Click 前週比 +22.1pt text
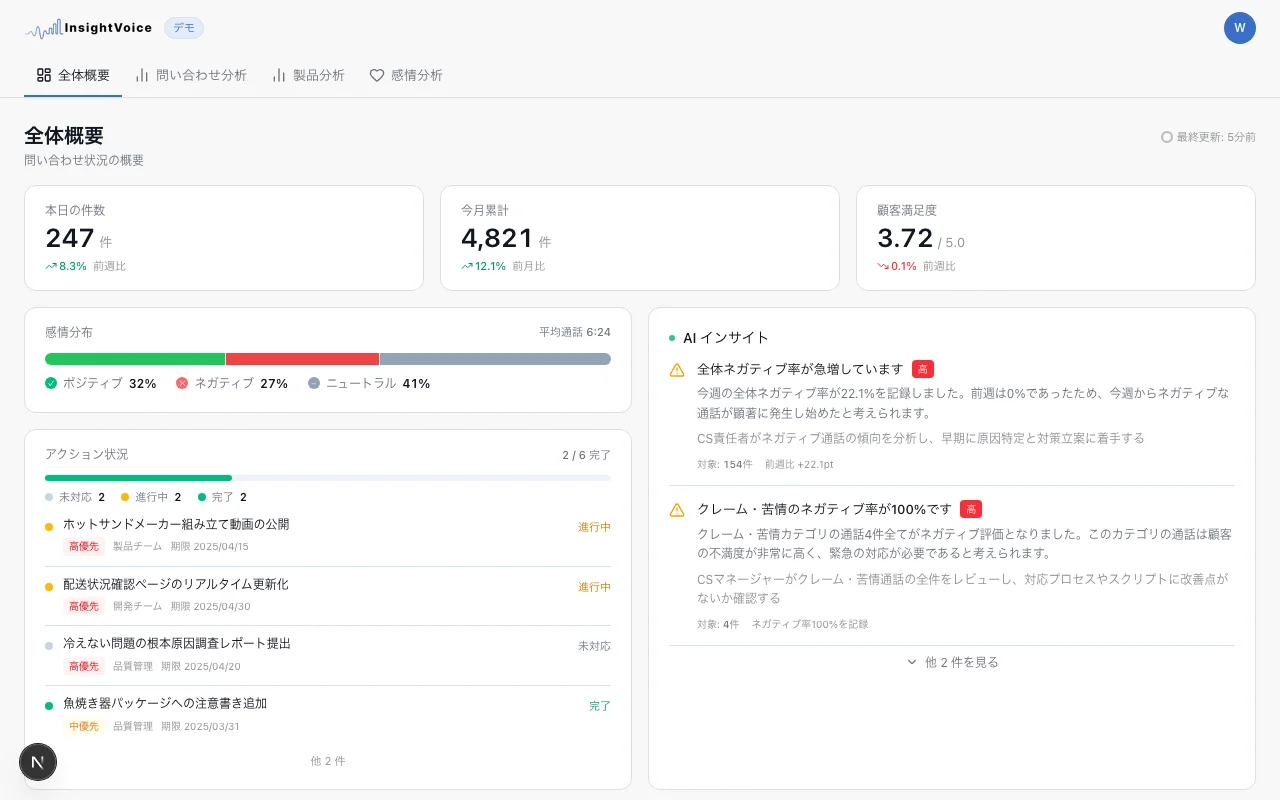Image resolution: width=1280 pixels, height=800 pixels. coord(800,464)
